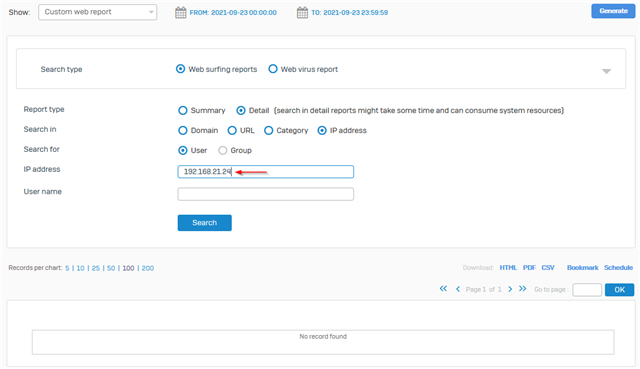
Task: Open the FROM date calendar icon
Action: [180, 13]
